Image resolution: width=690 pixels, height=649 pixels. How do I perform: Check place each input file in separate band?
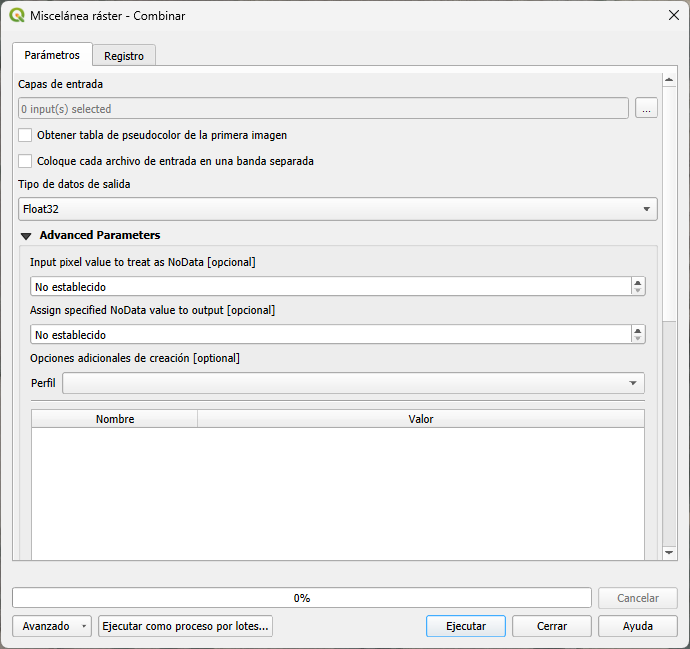tap(25, 161)
